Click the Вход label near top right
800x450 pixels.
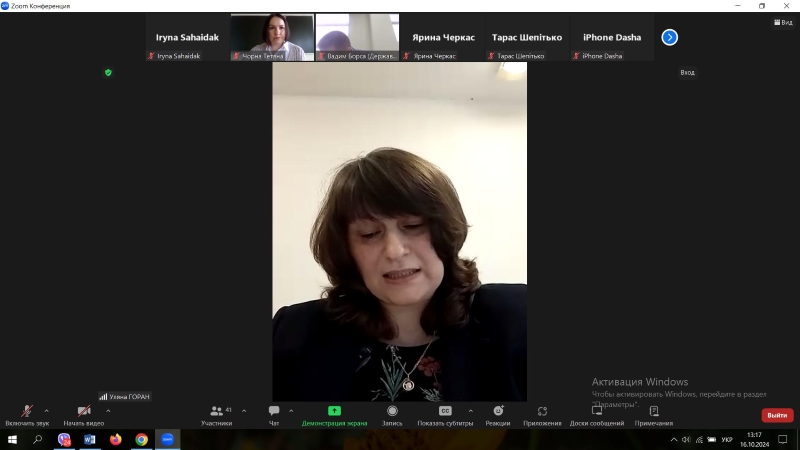[x=687, y=72]
